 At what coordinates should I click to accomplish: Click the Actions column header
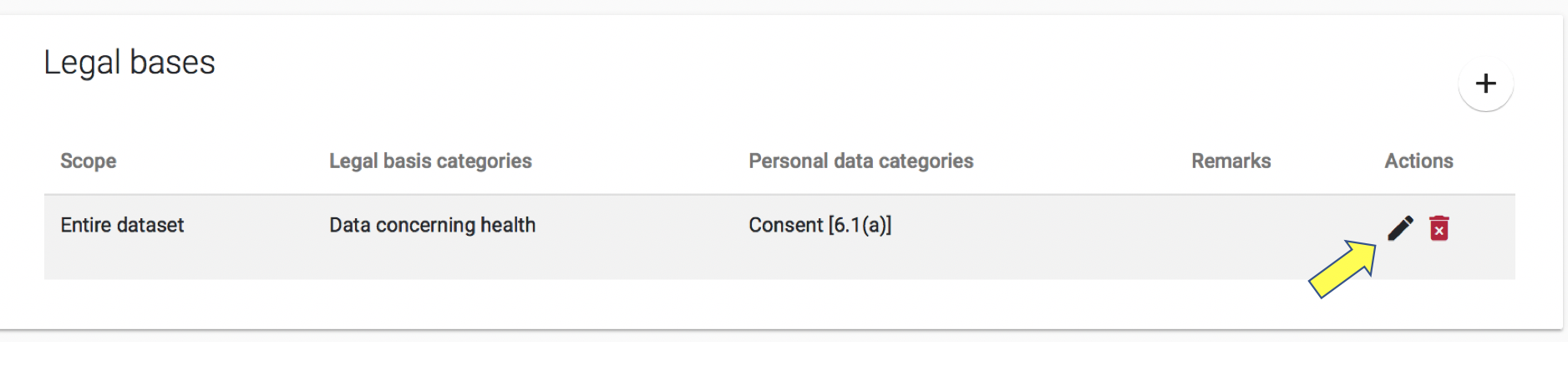tap(1418, 161)
